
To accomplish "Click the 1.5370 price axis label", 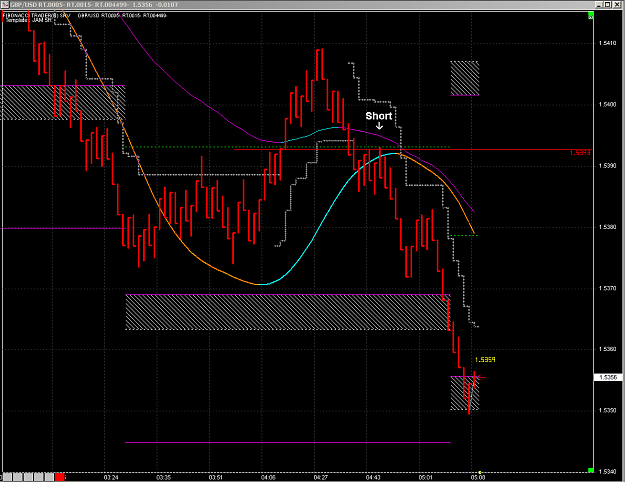I will [x=608, y=288].
